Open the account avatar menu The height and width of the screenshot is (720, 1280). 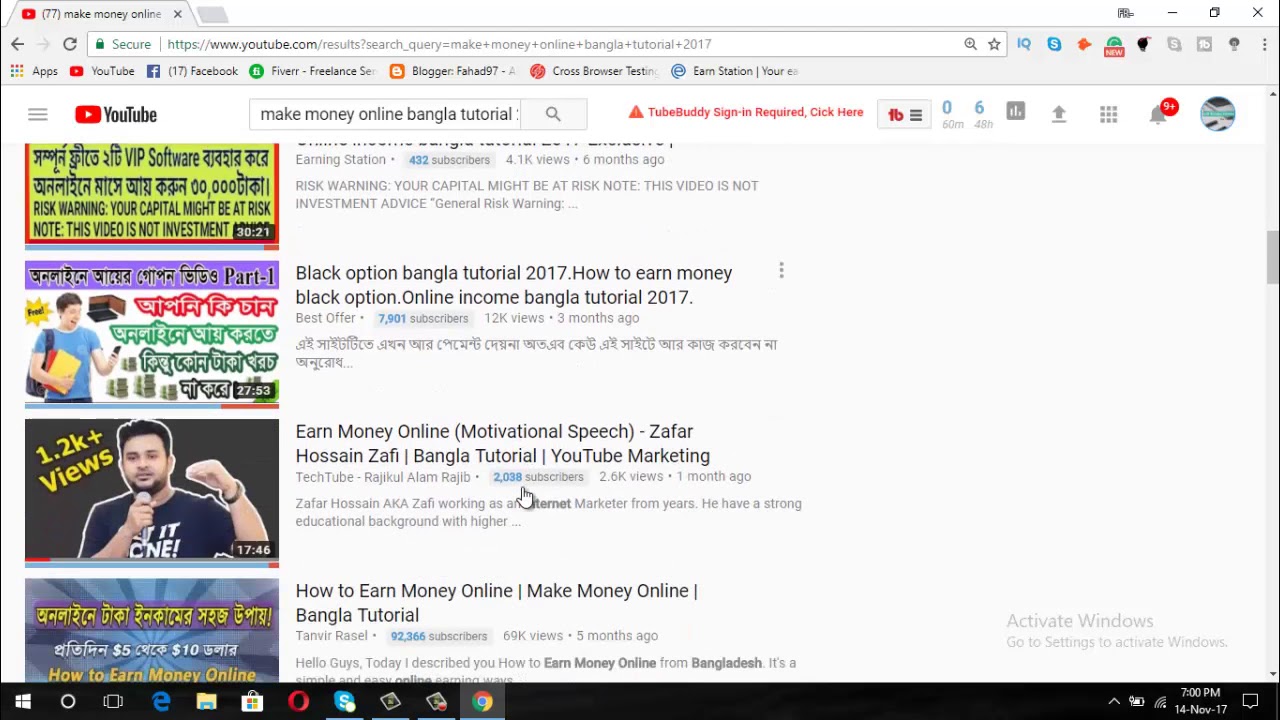coord(1218,114)
